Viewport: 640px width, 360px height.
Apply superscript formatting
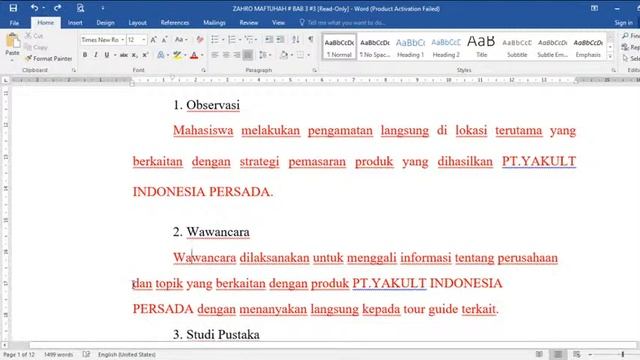click(145, 55)
